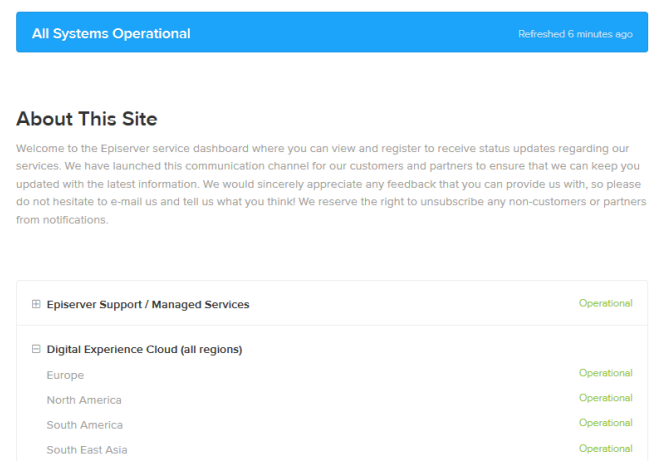Screen dimensions: 656x461
Task: Click the About This Site heading
Action: pyautogui.click(x=87, y=119)
